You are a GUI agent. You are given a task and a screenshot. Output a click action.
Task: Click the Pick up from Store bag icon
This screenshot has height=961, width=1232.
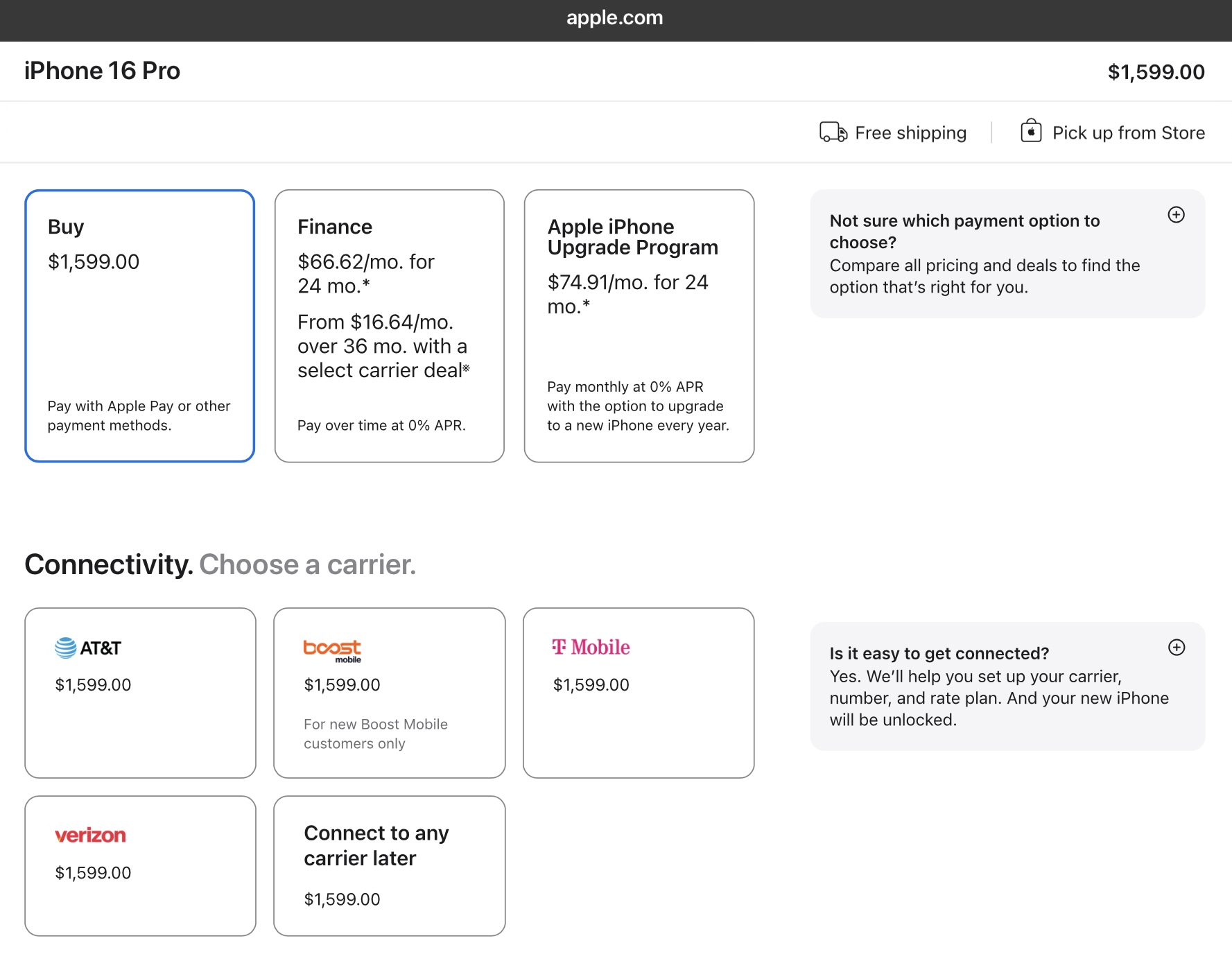(1031, 131)
